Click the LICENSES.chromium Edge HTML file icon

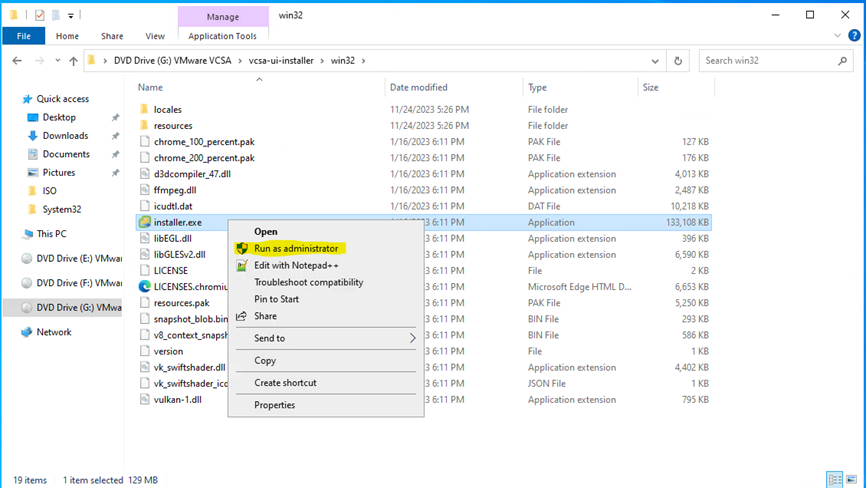(x=145, y=286)
